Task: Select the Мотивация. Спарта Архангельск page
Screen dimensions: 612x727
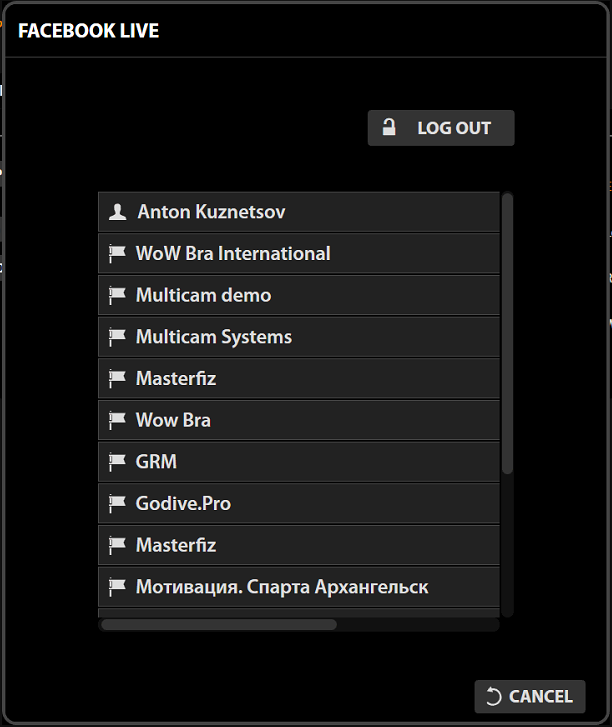Action: pos(299,587)
